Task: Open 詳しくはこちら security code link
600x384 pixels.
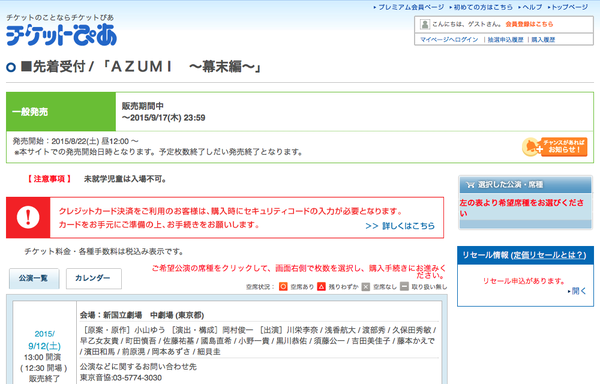Action: coord(400,226)
